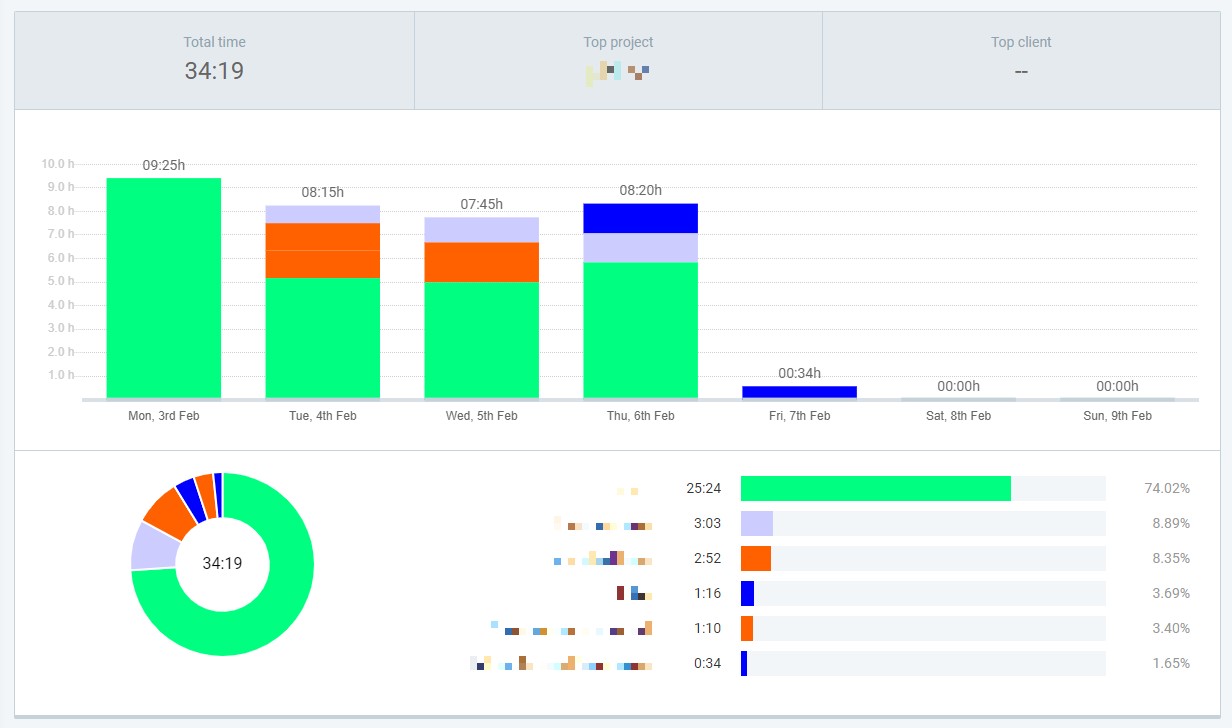Select Monday's green 09:25h bar
1232x728 pixels.
(x=163, y=288)
